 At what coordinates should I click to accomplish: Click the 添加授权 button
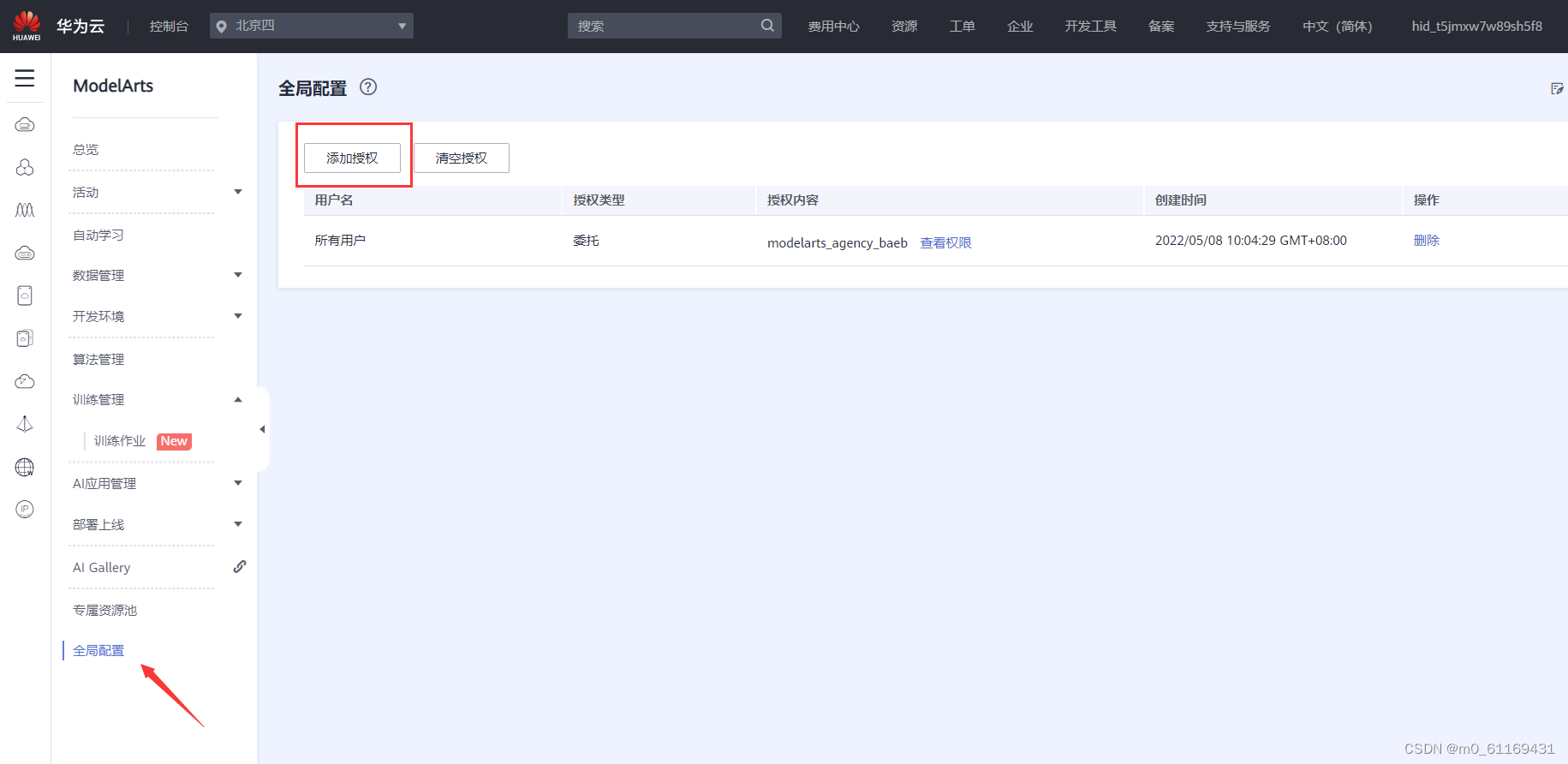352,158
